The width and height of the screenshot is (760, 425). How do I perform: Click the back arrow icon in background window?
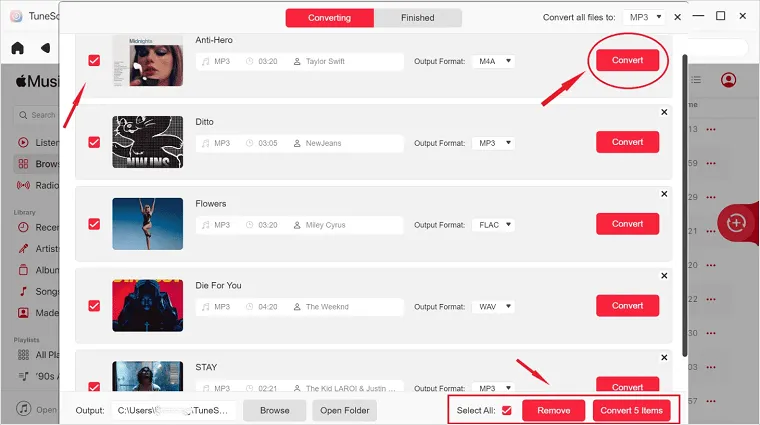tap(46, 48)
